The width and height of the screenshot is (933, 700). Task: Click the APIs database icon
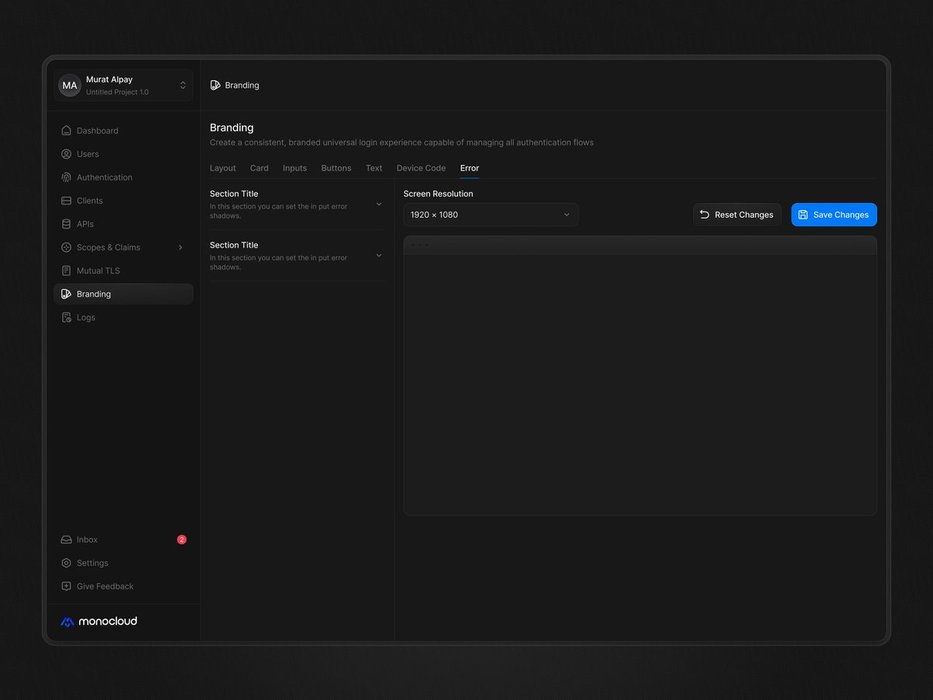[66, 224]
